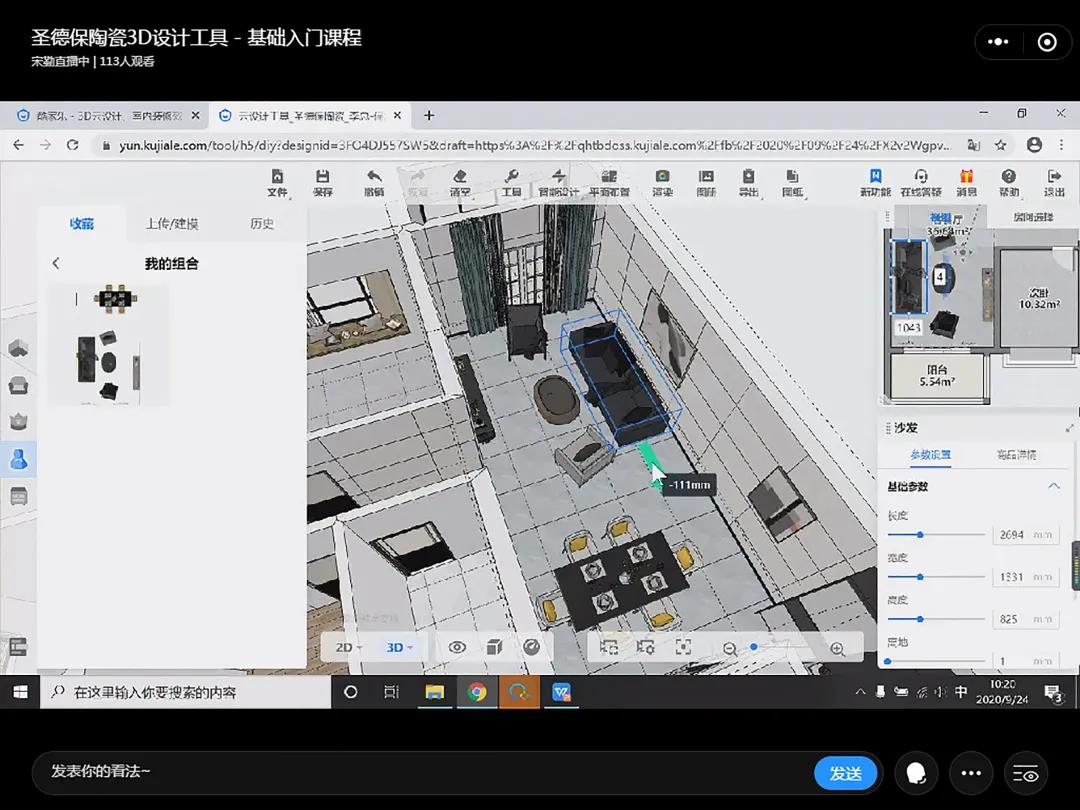Click the fit-to-view frame icon

tap(683, 647)
